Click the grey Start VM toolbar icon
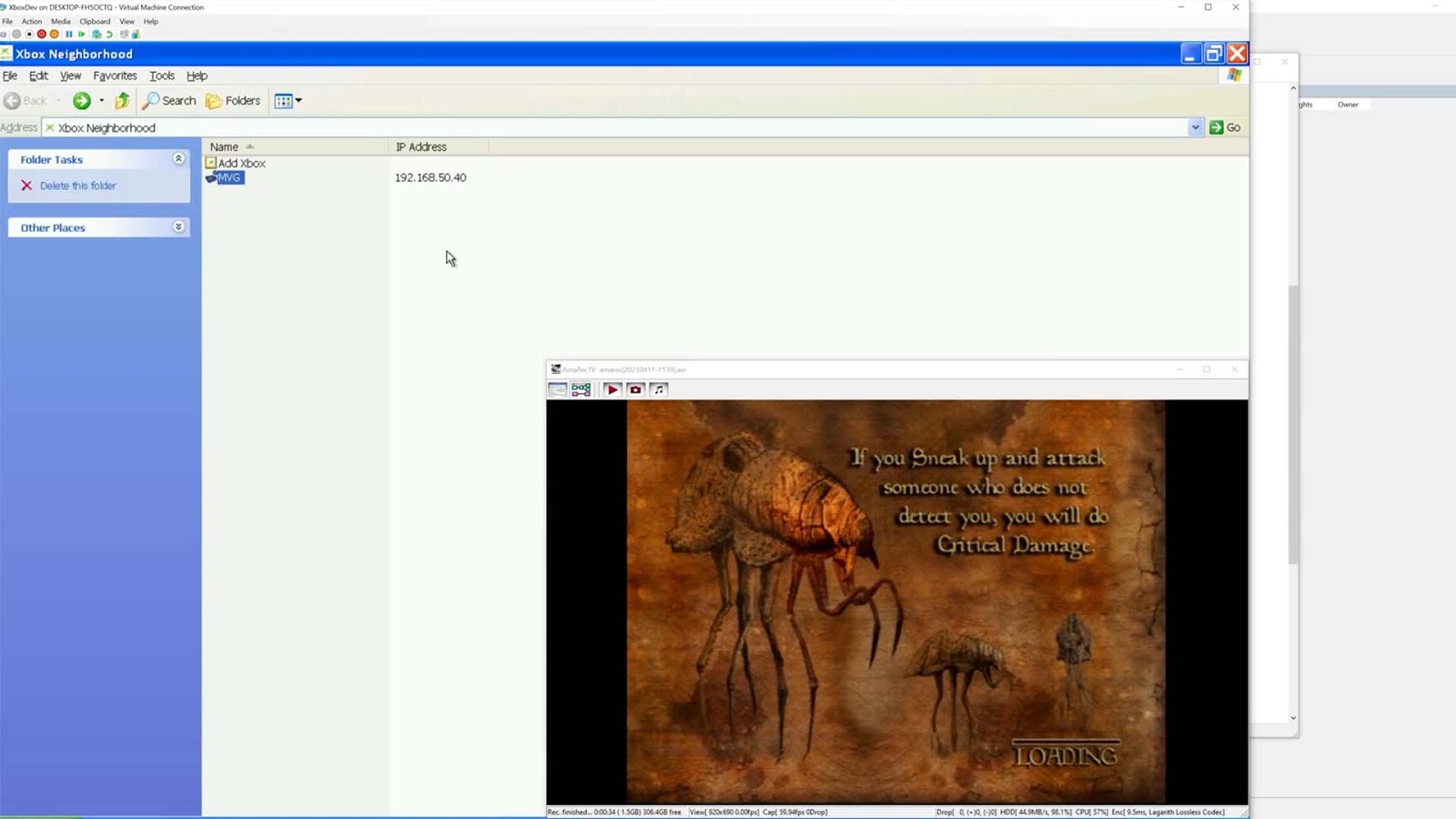This screenshot has height=819, width=1456. click(x=16, y=34)
